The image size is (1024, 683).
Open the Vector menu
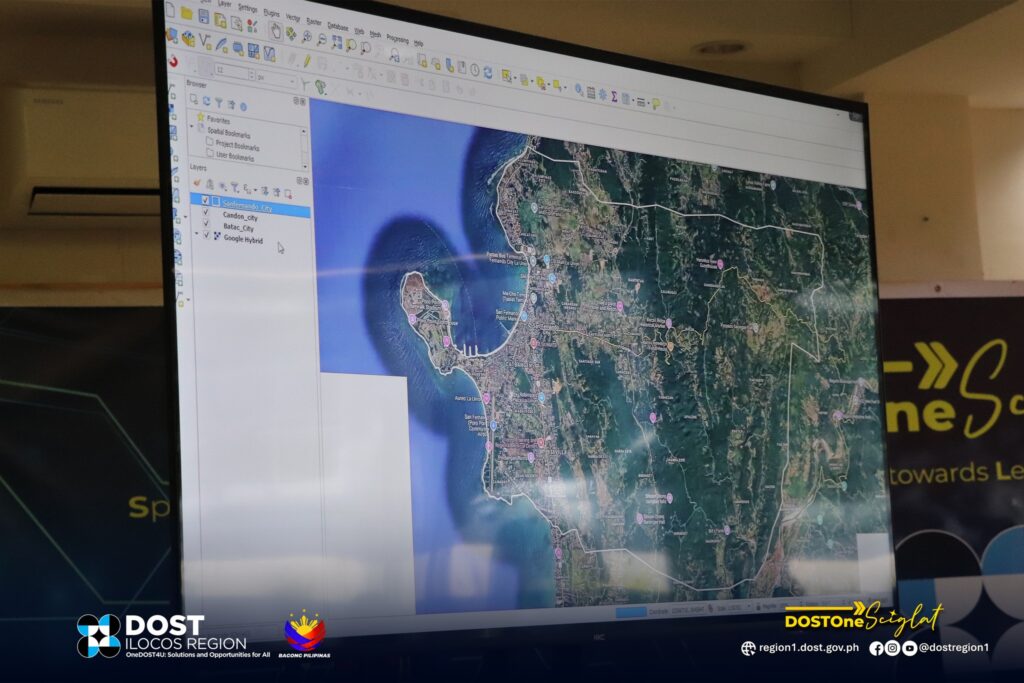[x=292, y=18]
